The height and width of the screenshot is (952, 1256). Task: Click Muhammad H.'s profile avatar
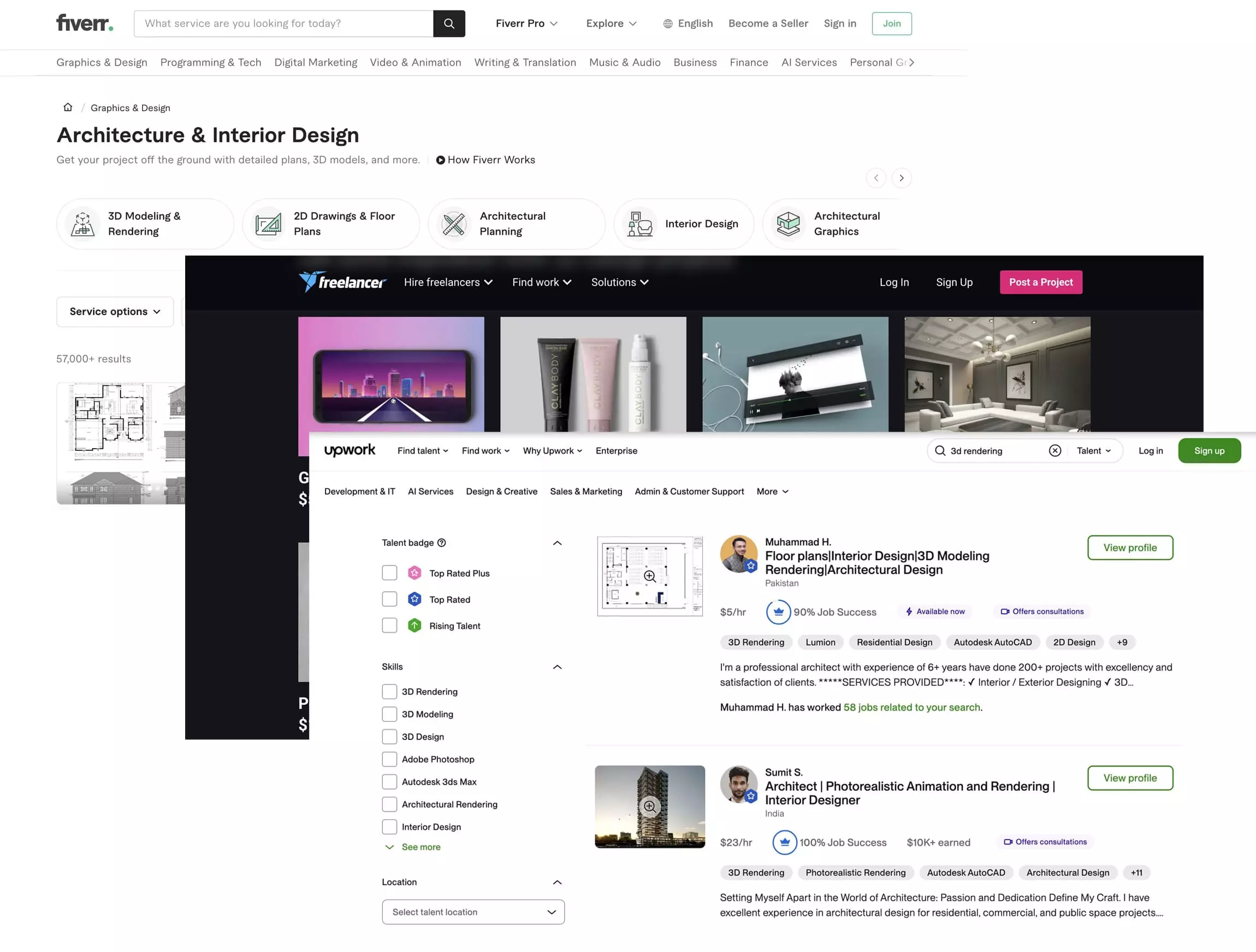(738, 554)
